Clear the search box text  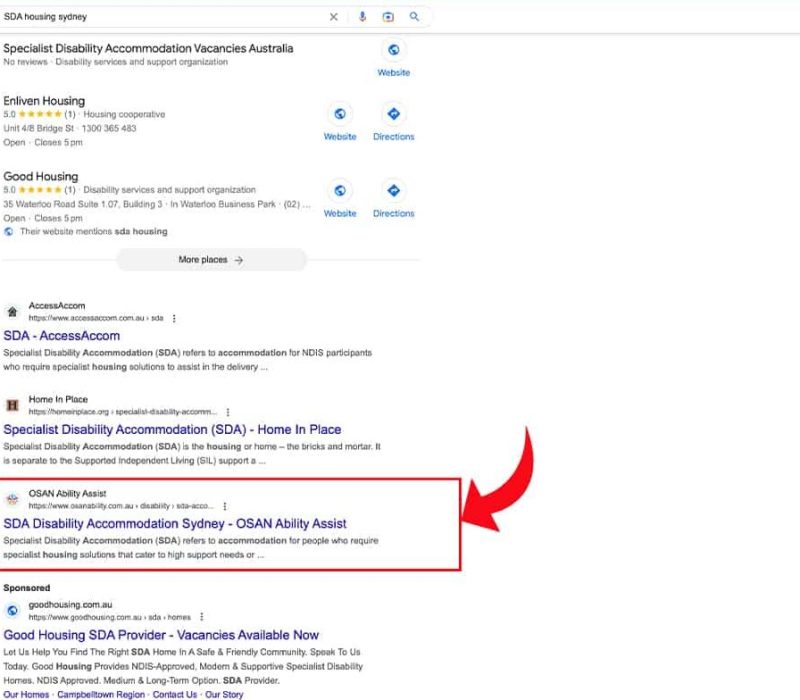pos(334,17)
